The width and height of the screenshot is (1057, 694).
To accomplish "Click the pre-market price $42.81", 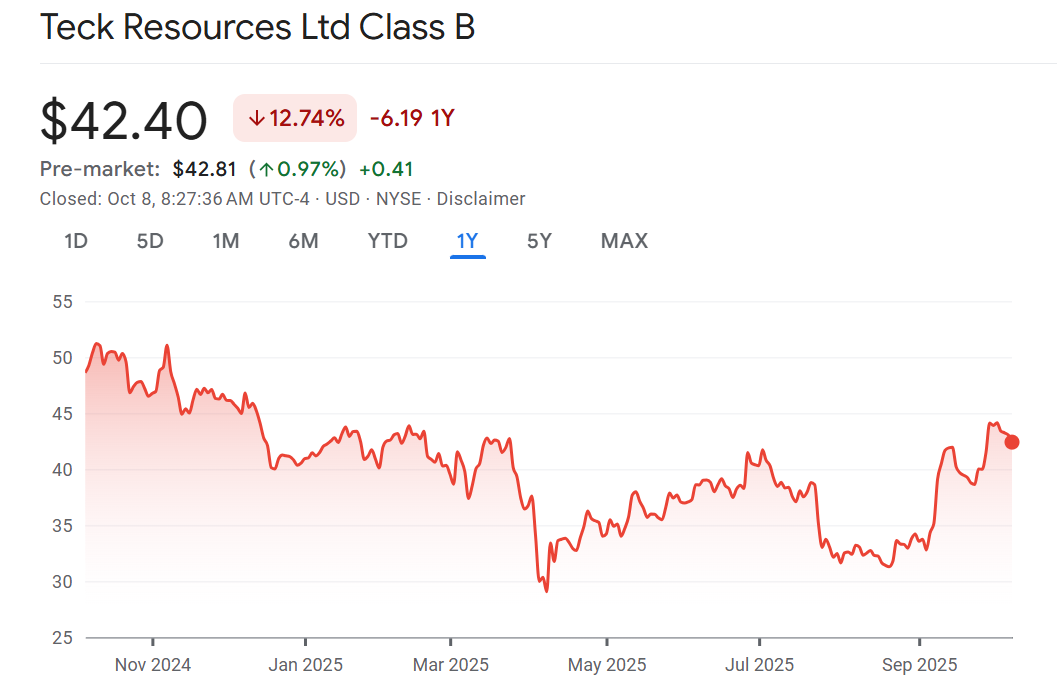I will (x=206, y=169).
